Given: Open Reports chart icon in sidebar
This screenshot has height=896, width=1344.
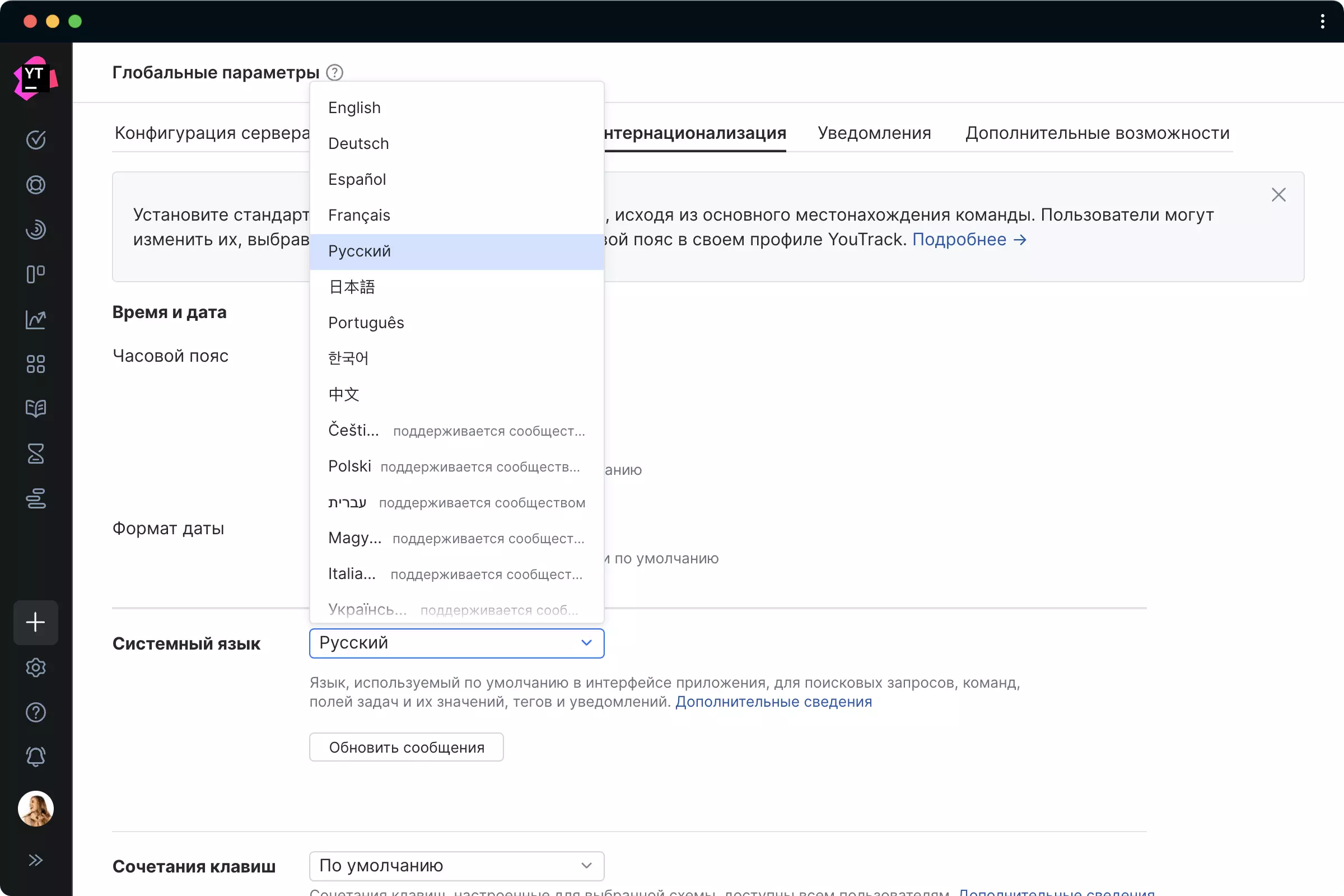Looking at the screenshot, I should pyautogui.click(x=35, y=319).
